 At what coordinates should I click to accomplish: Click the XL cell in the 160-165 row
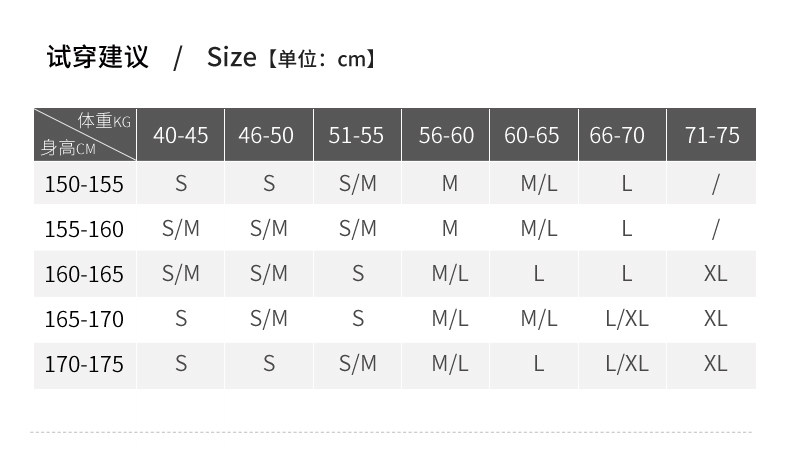coord(715,273)
